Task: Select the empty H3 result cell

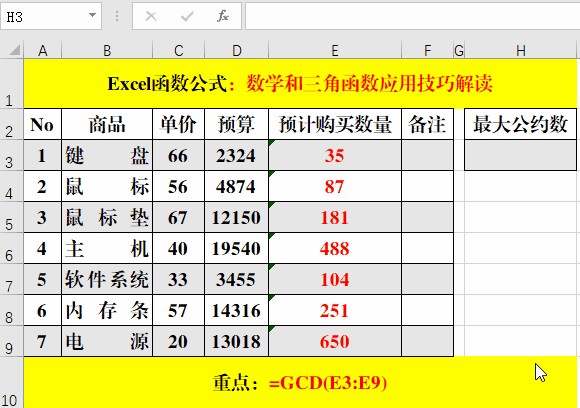Action: pos(520,155)
